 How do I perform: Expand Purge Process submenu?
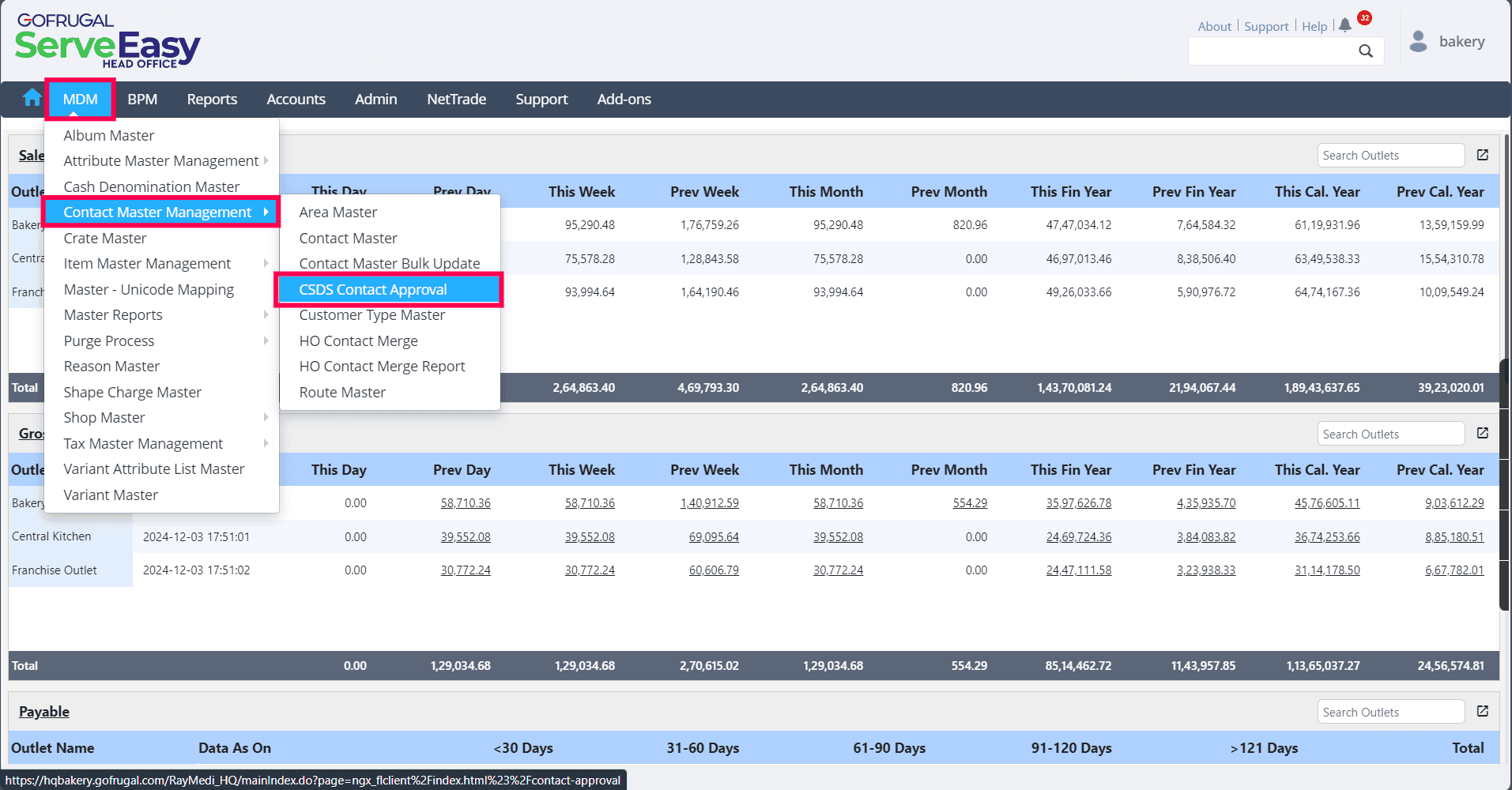tap(266, 340)
